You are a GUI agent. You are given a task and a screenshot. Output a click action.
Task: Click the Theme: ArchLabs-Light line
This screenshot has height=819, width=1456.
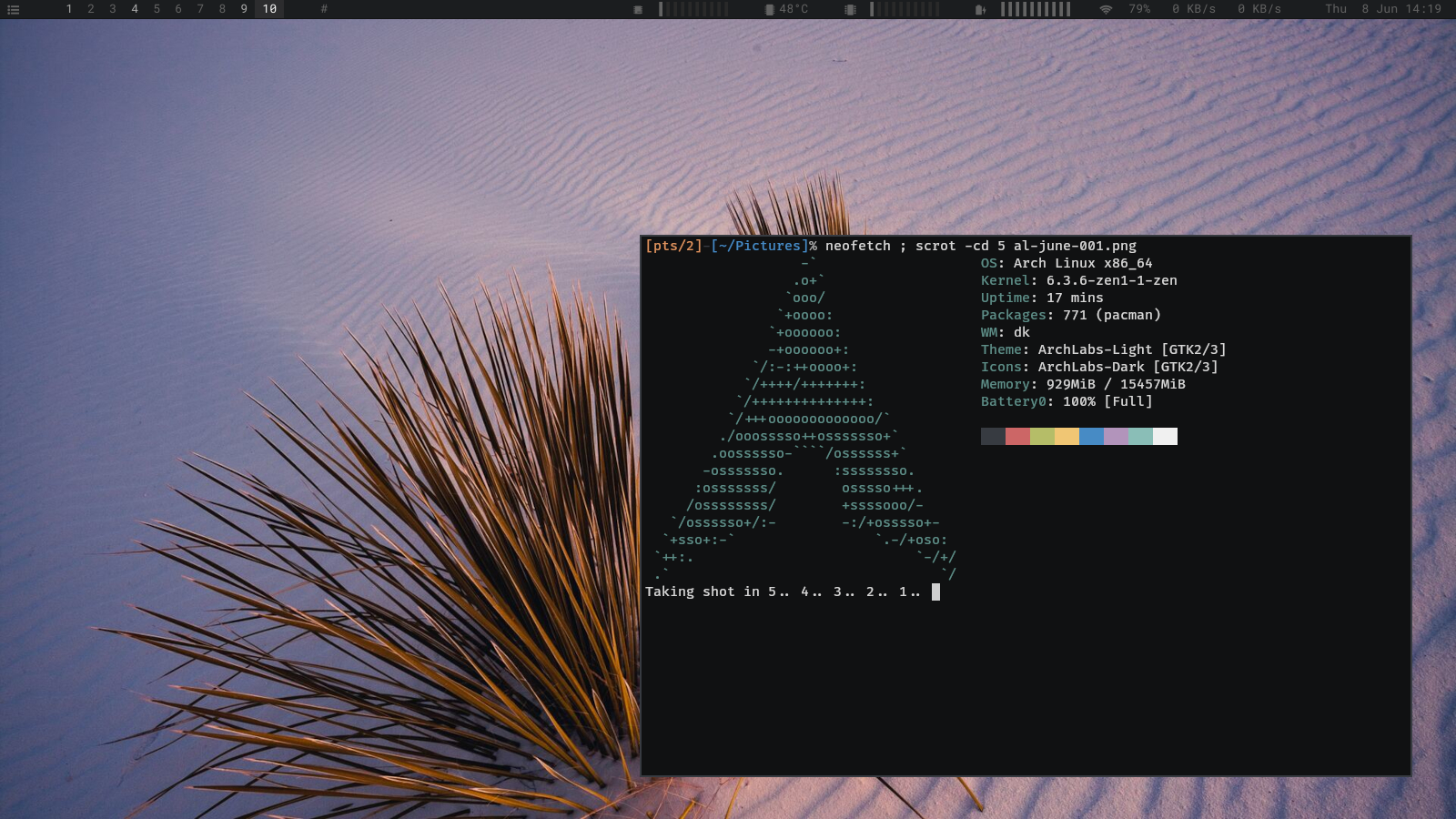[1104, 349]
